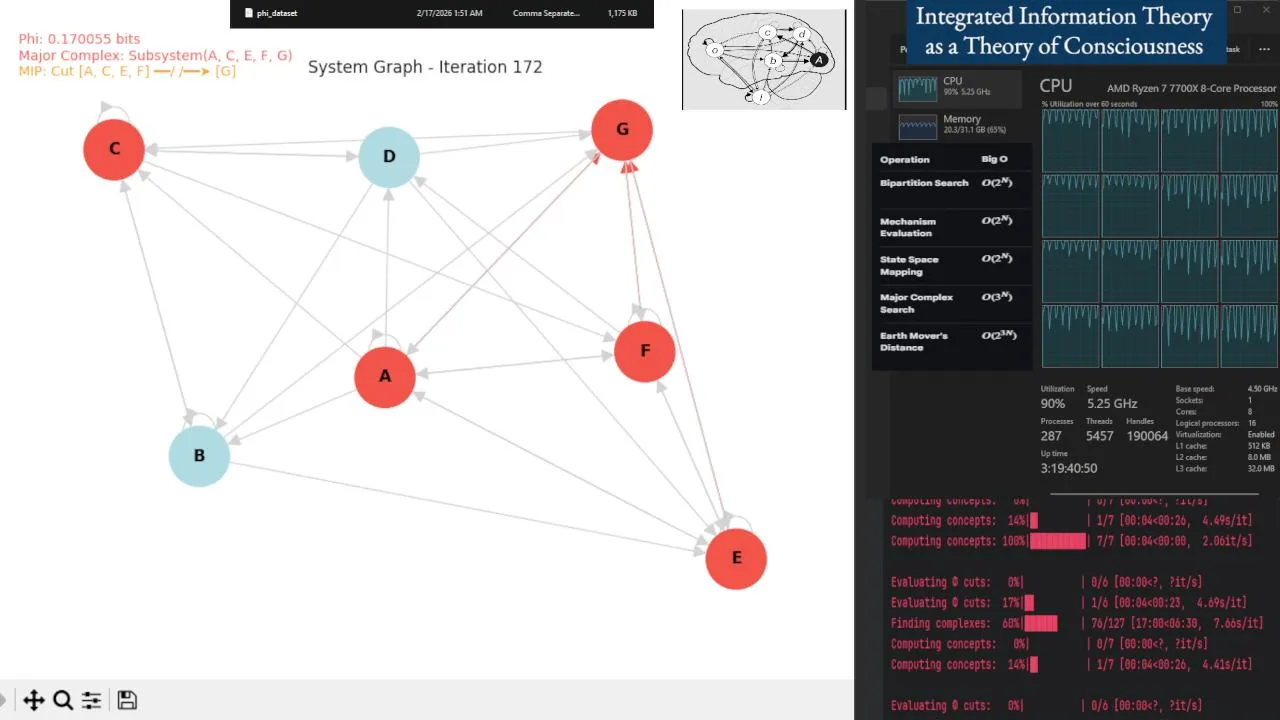The image size is (1280, 720).
Task: Maximize the Task Manager window
Action: click(1237, 10)
